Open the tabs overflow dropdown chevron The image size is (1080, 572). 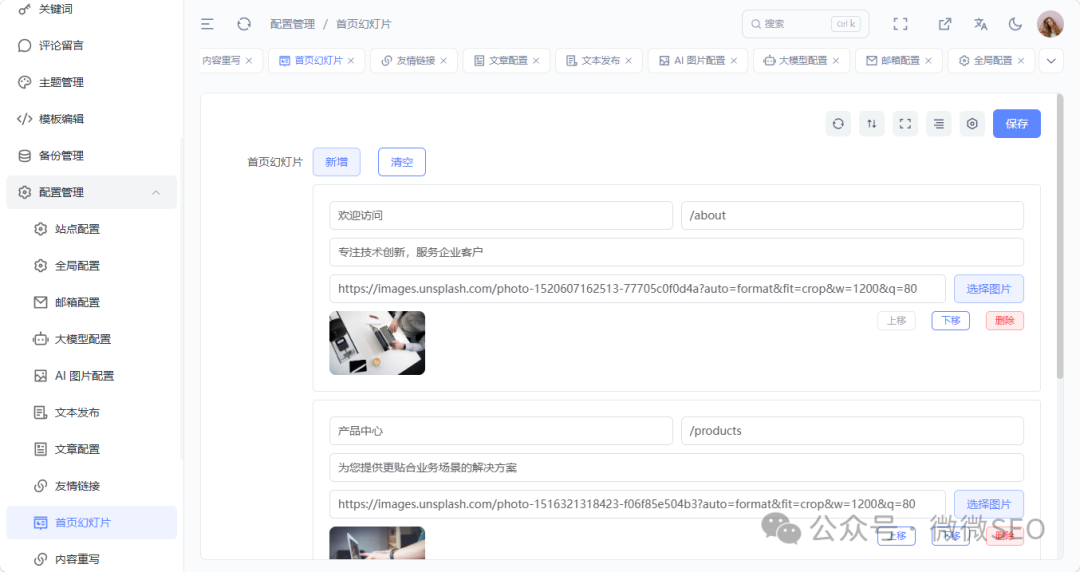[1051, 61]
